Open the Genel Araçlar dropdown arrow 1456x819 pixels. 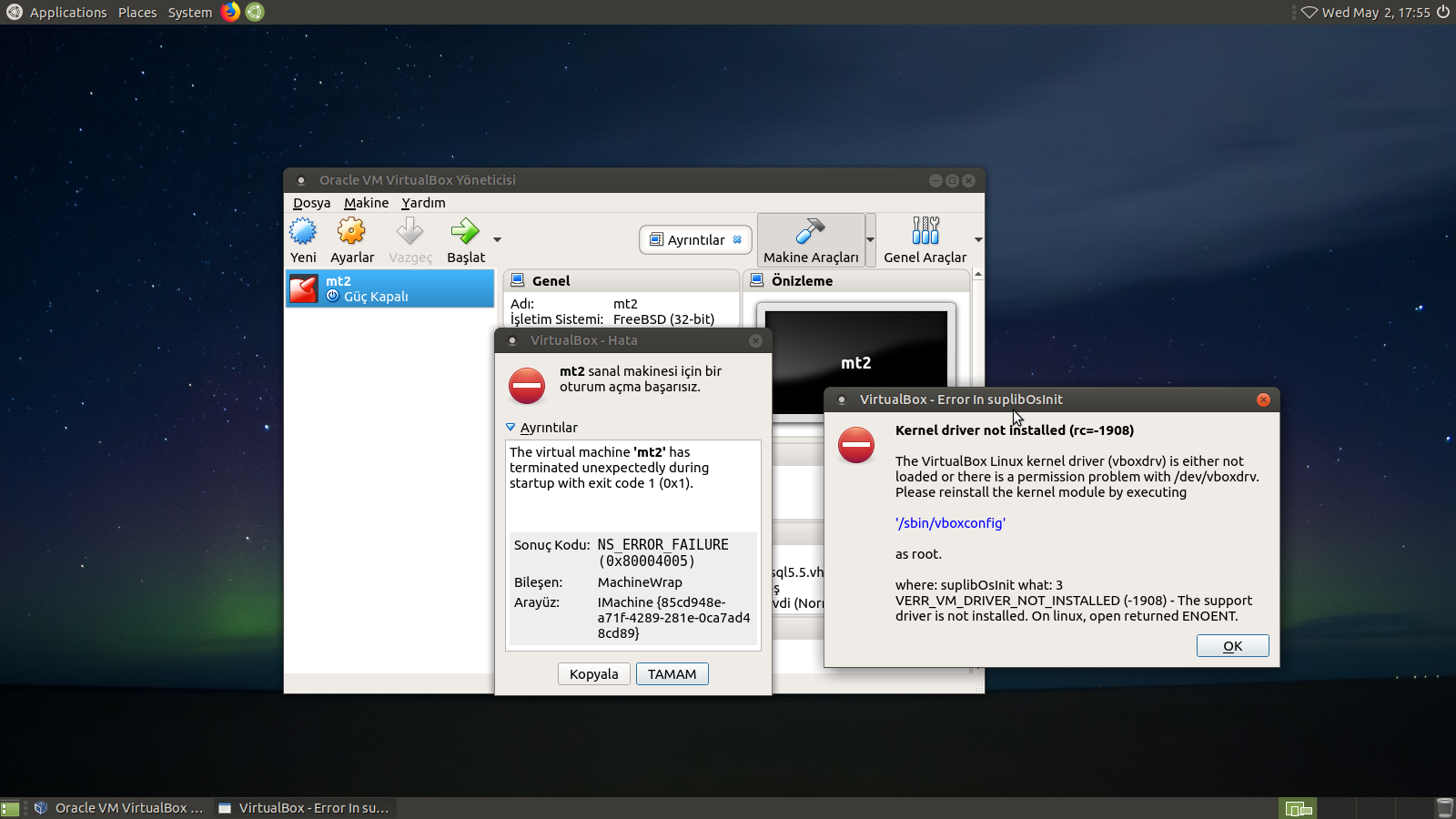pyautogui.click(x=978, y=240)
